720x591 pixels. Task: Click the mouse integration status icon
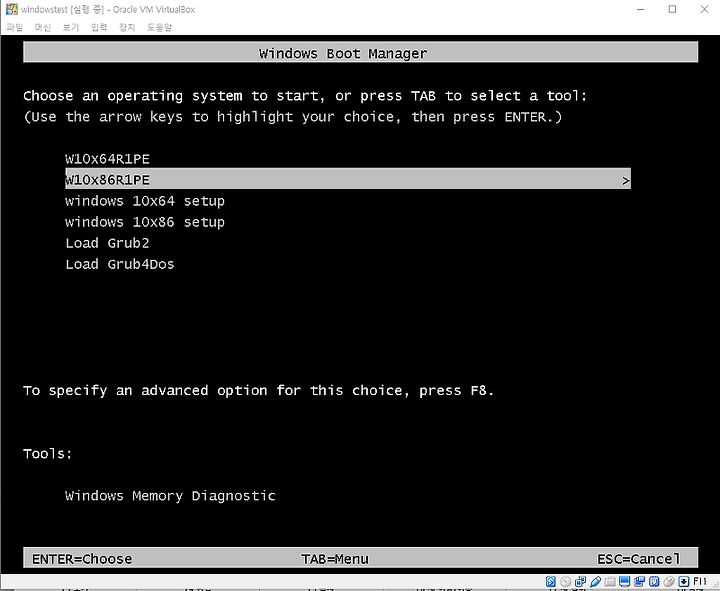669,581
